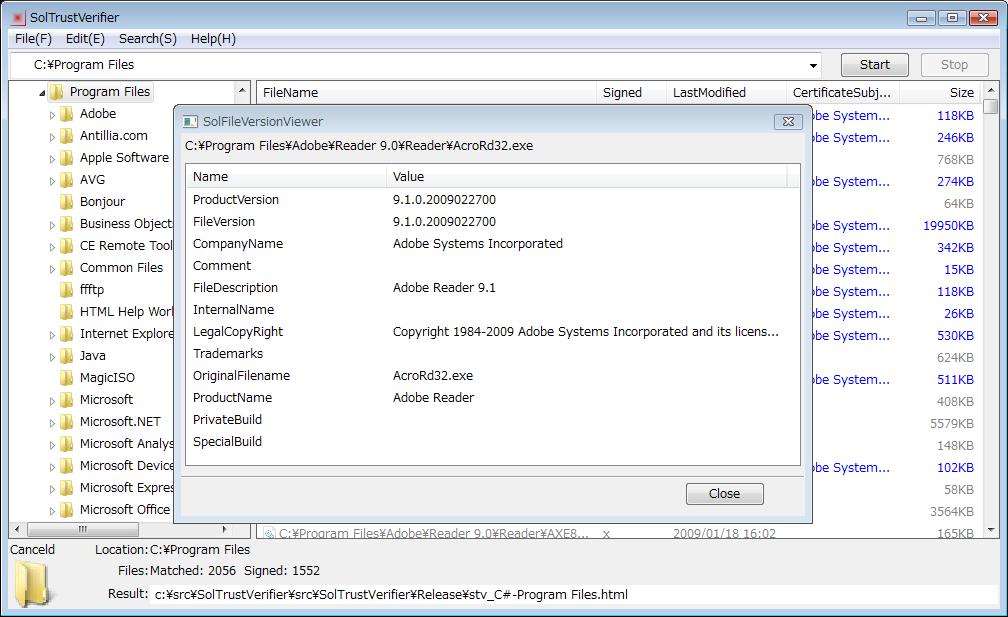Close the version viewer with the Close button

coord(724,494)
